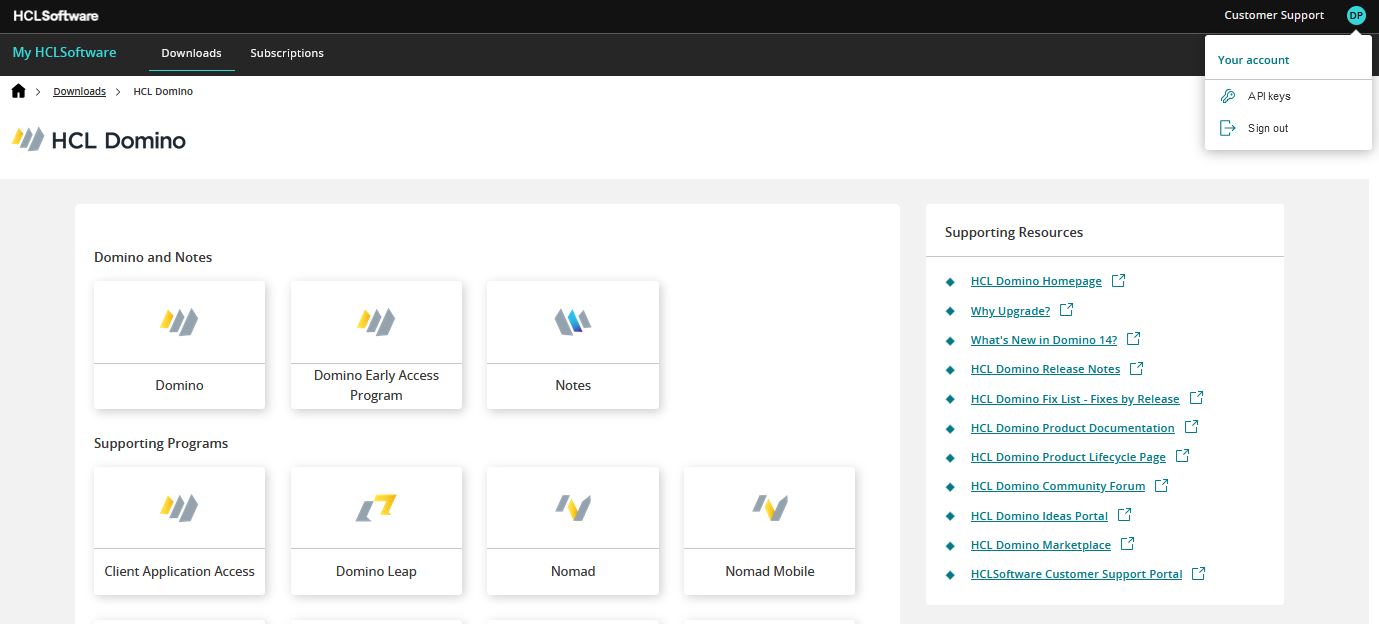The image size is (1379, 624).
Task: Click external icon beside HCL Domino Marketplace
Action: [1128, 544]
